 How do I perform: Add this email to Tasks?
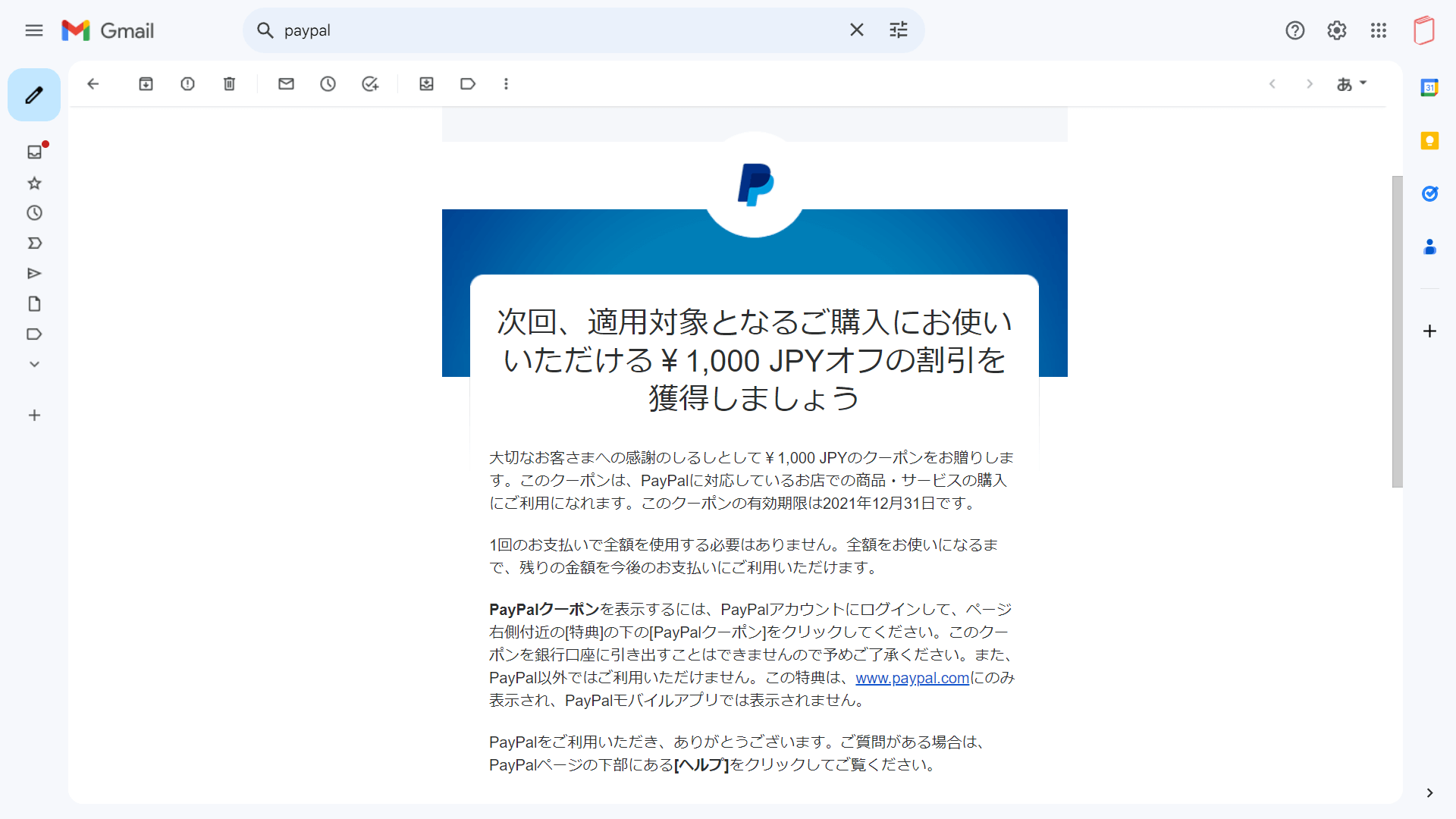(x=370, y=83)
